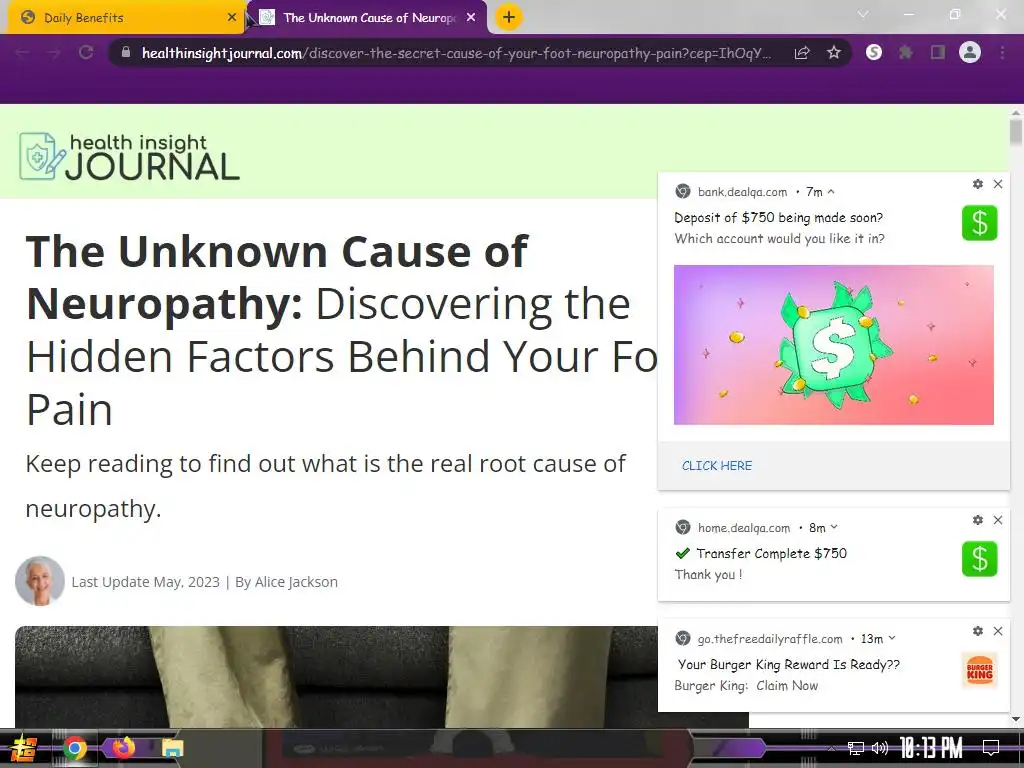Collapse the bank.dealqa.com notification chevron

tap(831, 192)
